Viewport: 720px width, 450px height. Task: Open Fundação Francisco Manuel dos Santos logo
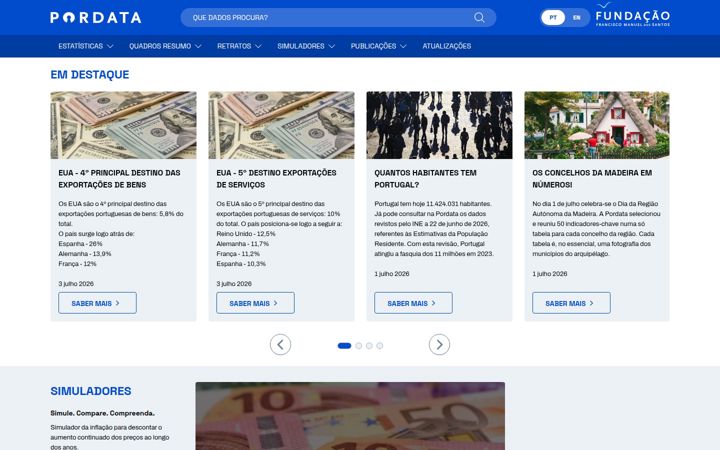(632, 16)
